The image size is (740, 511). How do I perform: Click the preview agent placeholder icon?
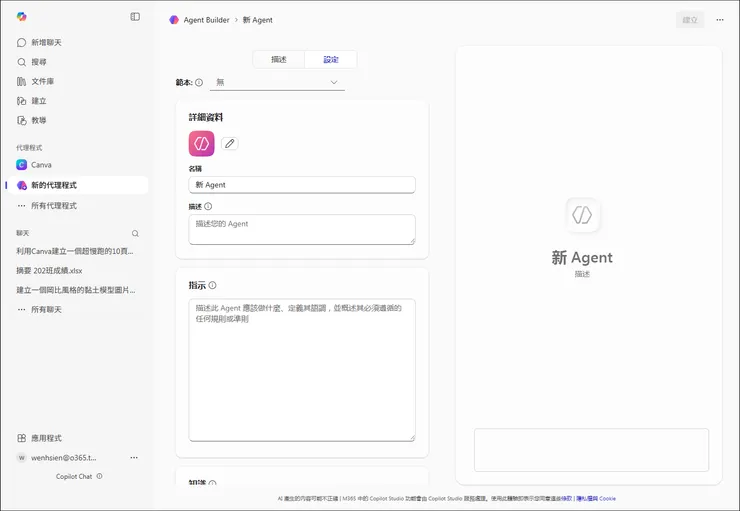pos(582,215)
